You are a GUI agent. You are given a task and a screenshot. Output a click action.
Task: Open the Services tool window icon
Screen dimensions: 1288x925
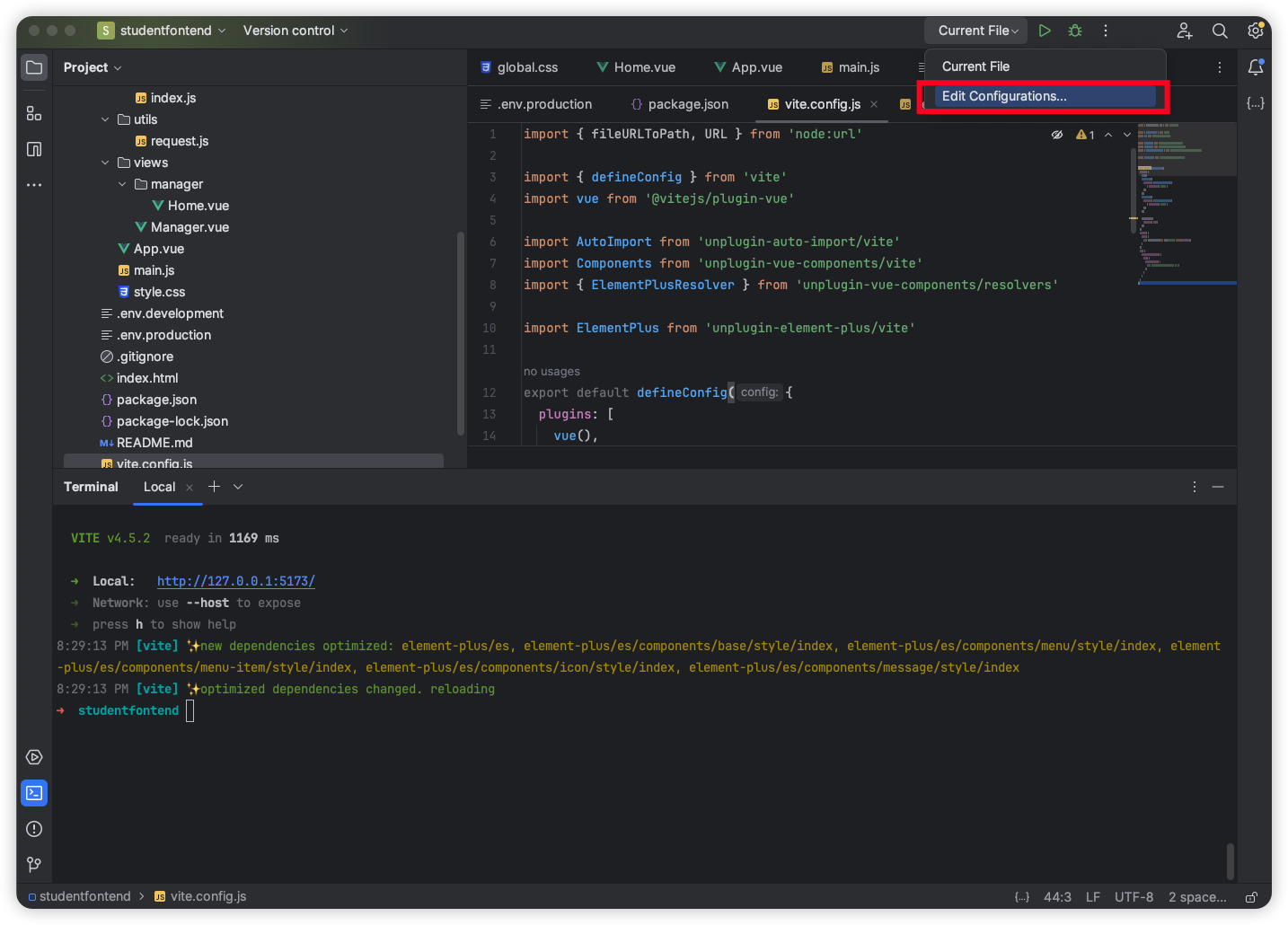(34, 757)
